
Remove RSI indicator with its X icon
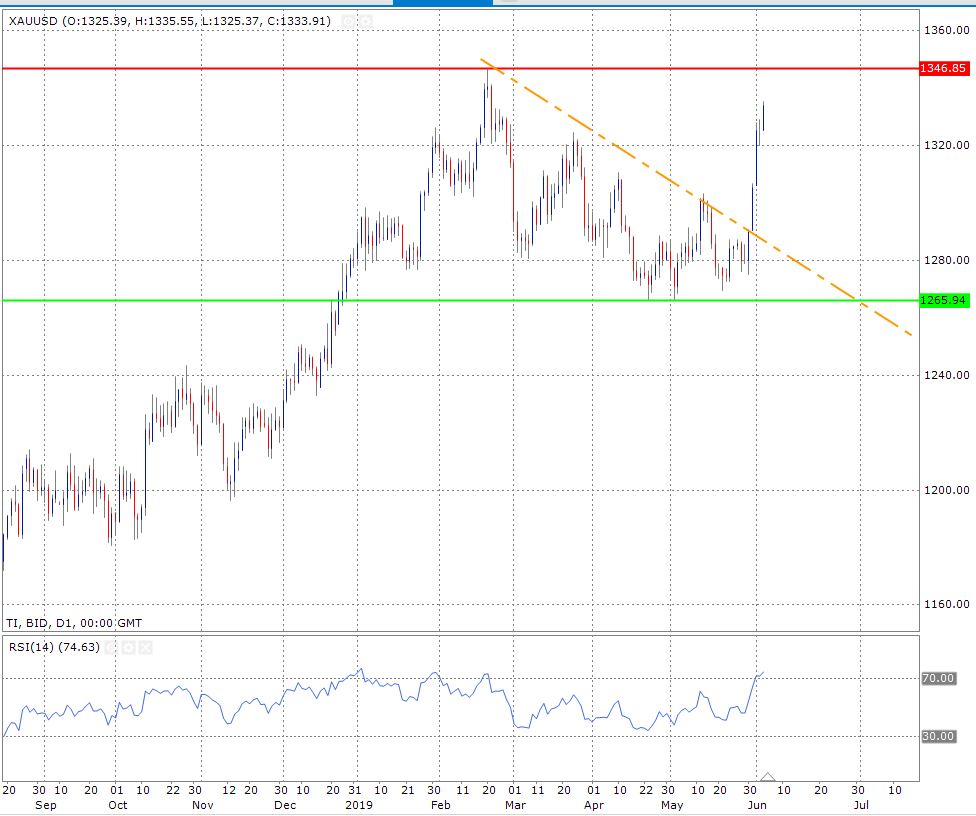pos(145,647)
